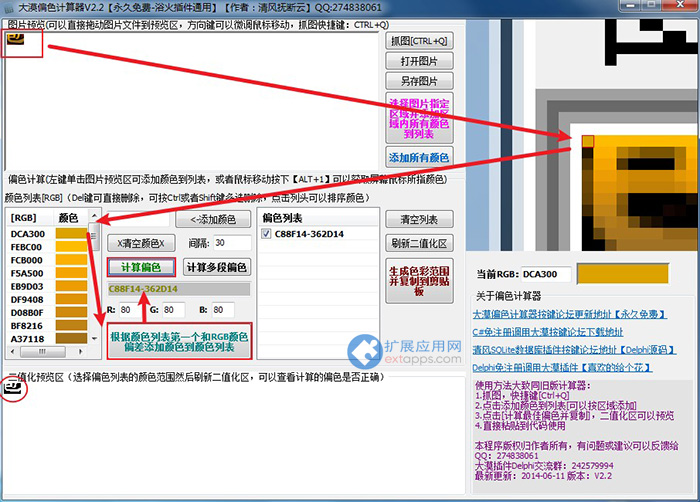Image resolution: width=700 pixels, height=502 pixels.
Task: Select the F5A500 row
Action: click(48, 273)
